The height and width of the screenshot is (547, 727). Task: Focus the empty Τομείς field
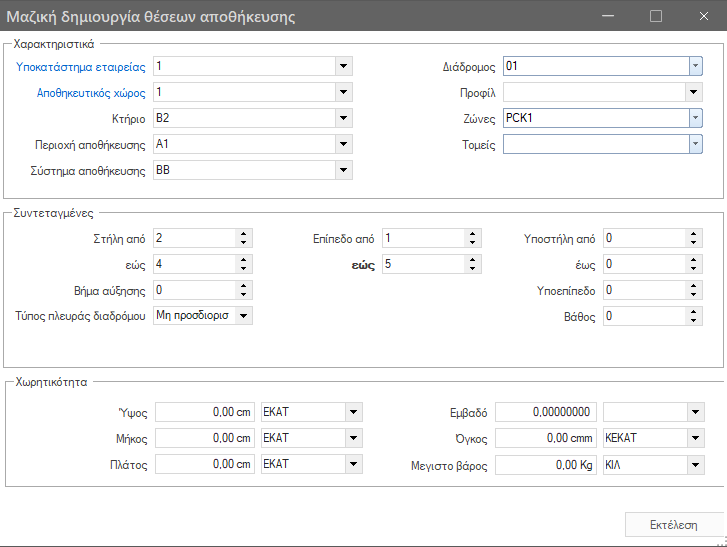point(596,144)
